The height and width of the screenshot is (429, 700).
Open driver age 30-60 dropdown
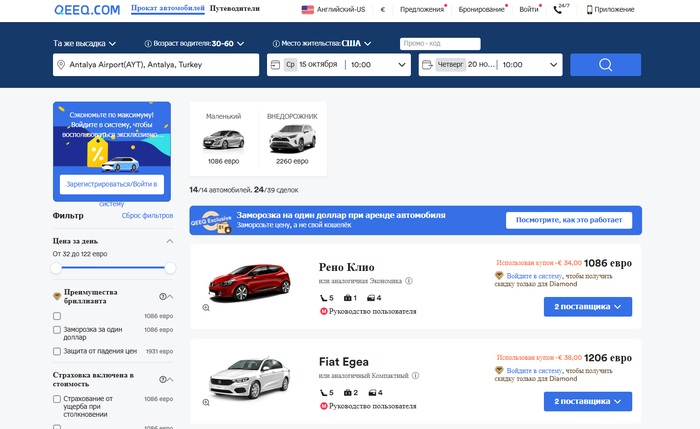228,43
